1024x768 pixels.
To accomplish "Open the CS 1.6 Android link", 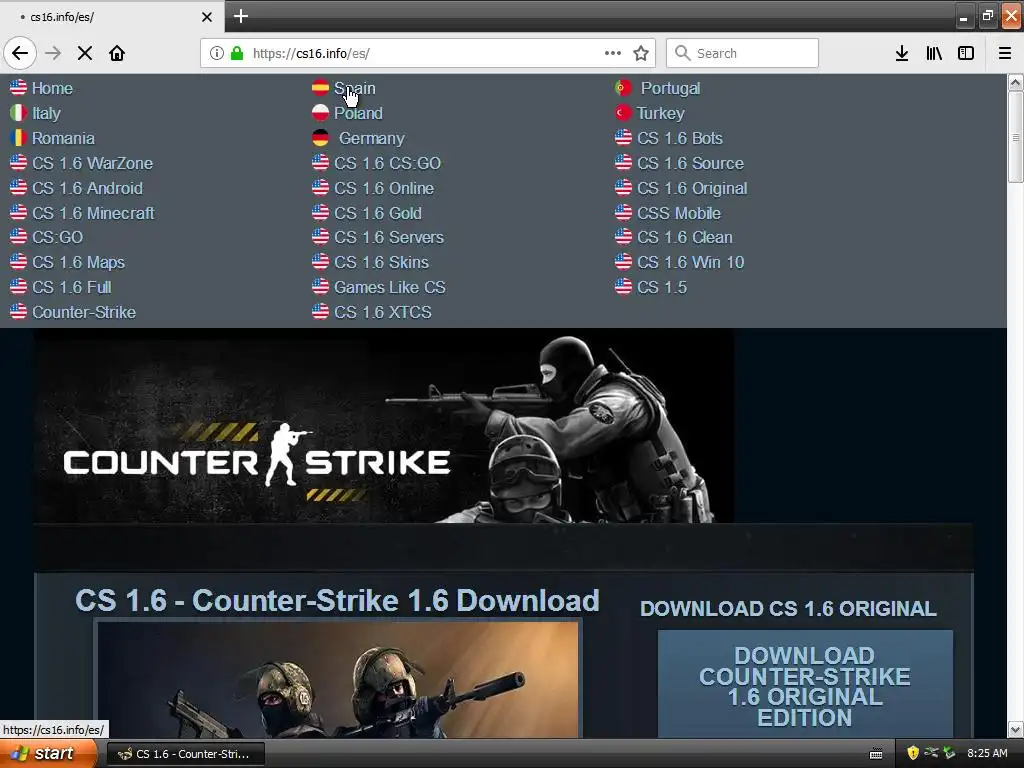I will (x=88, y=188).
